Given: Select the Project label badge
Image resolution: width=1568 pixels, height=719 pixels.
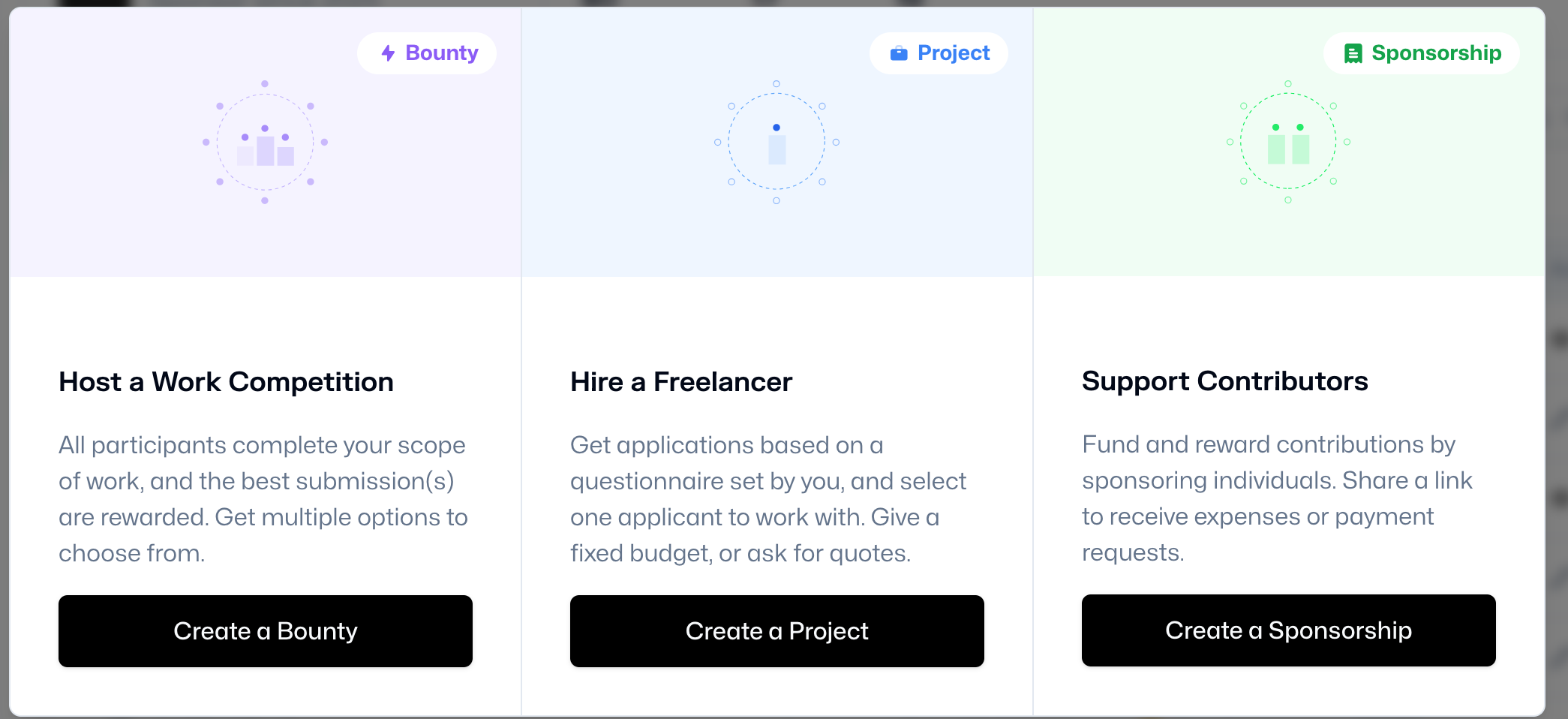Looking at the screenshot, I should click(x=939, y=53).
